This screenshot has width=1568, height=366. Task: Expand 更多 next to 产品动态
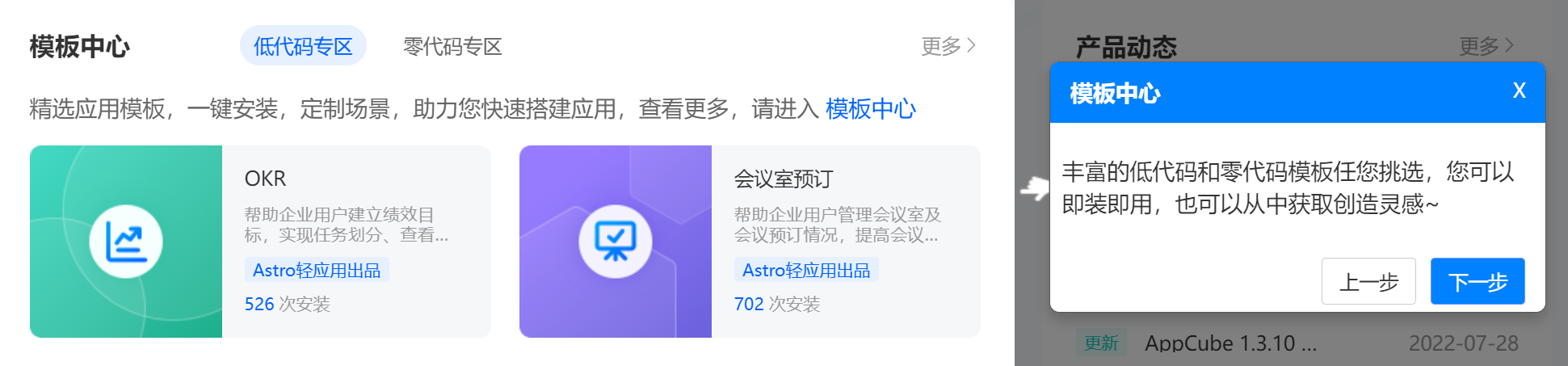(x=1486, y=46)
